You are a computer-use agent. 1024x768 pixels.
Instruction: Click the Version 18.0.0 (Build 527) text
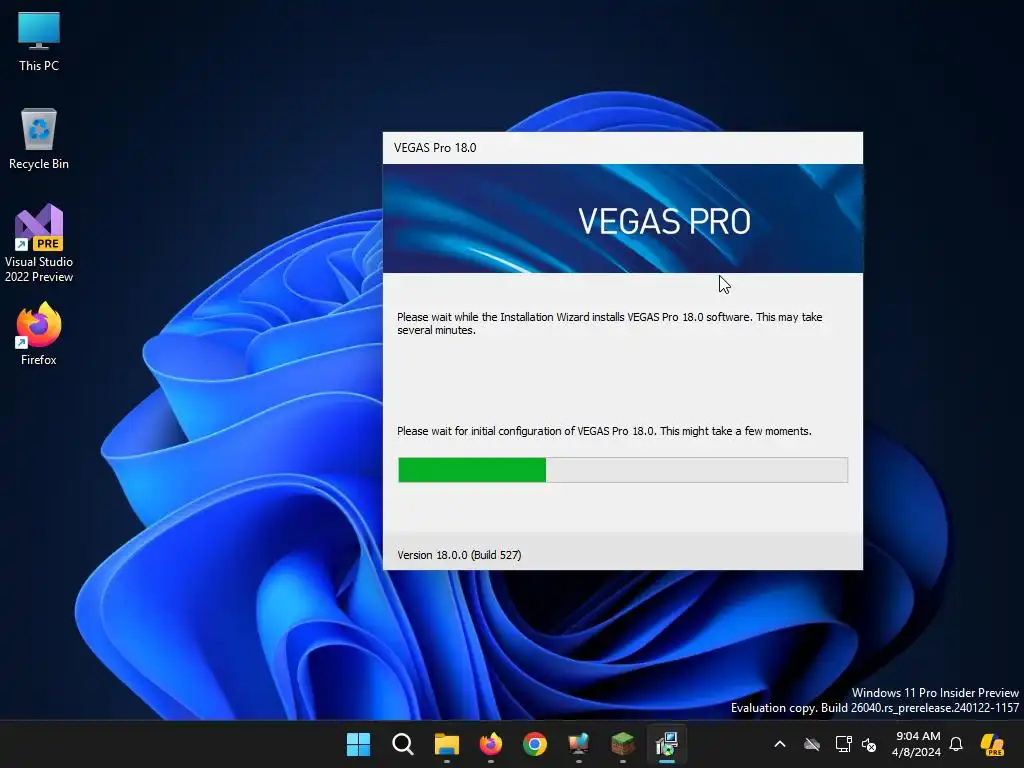[x=459, y=555]
